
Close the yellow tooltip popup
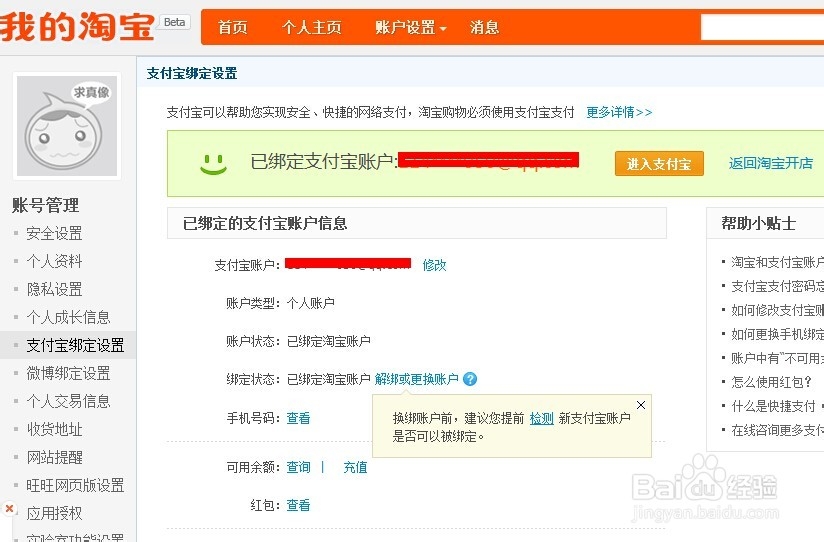pos(641,405)
